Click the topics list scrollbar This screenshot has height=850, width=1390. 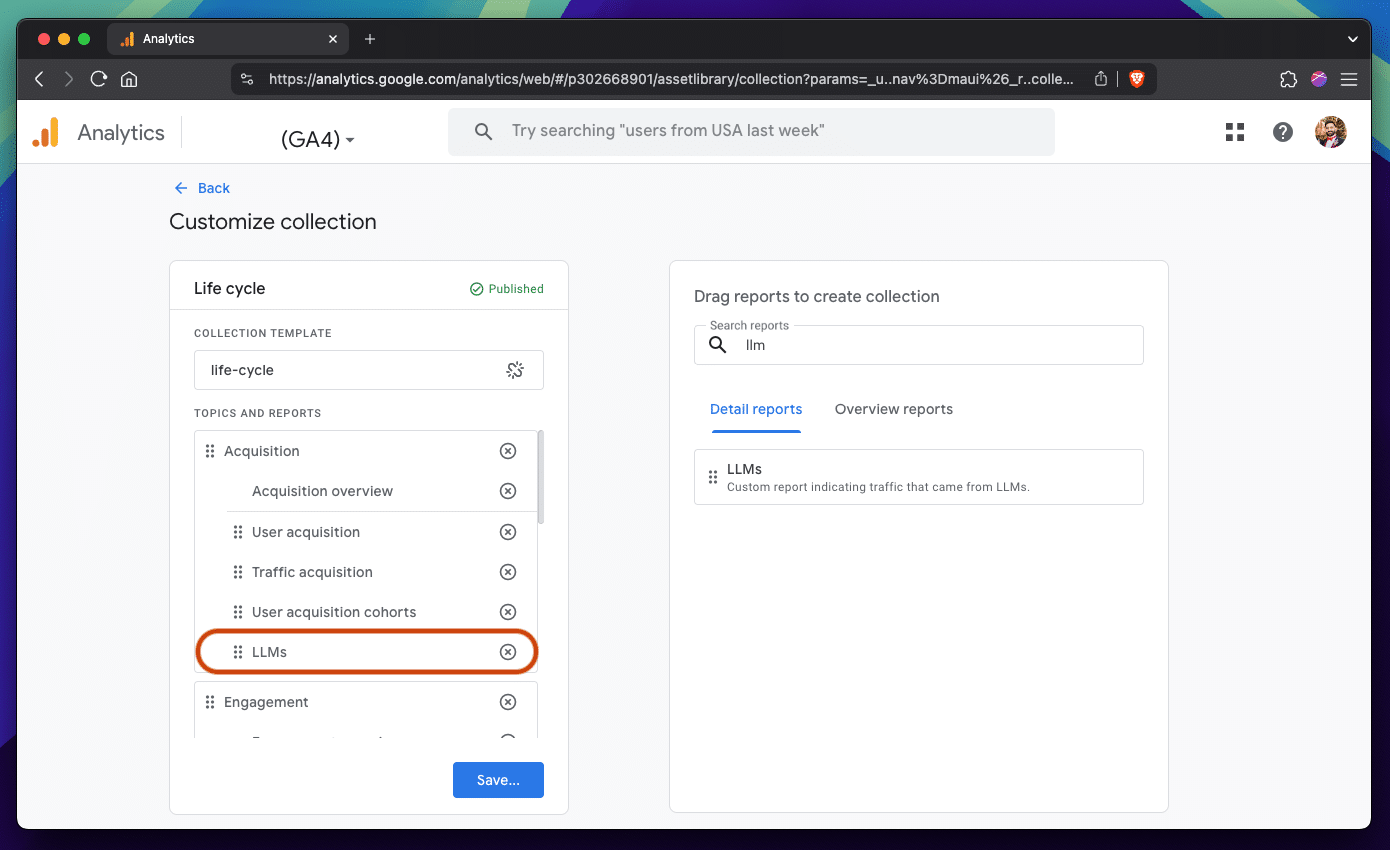click(541, 477)
